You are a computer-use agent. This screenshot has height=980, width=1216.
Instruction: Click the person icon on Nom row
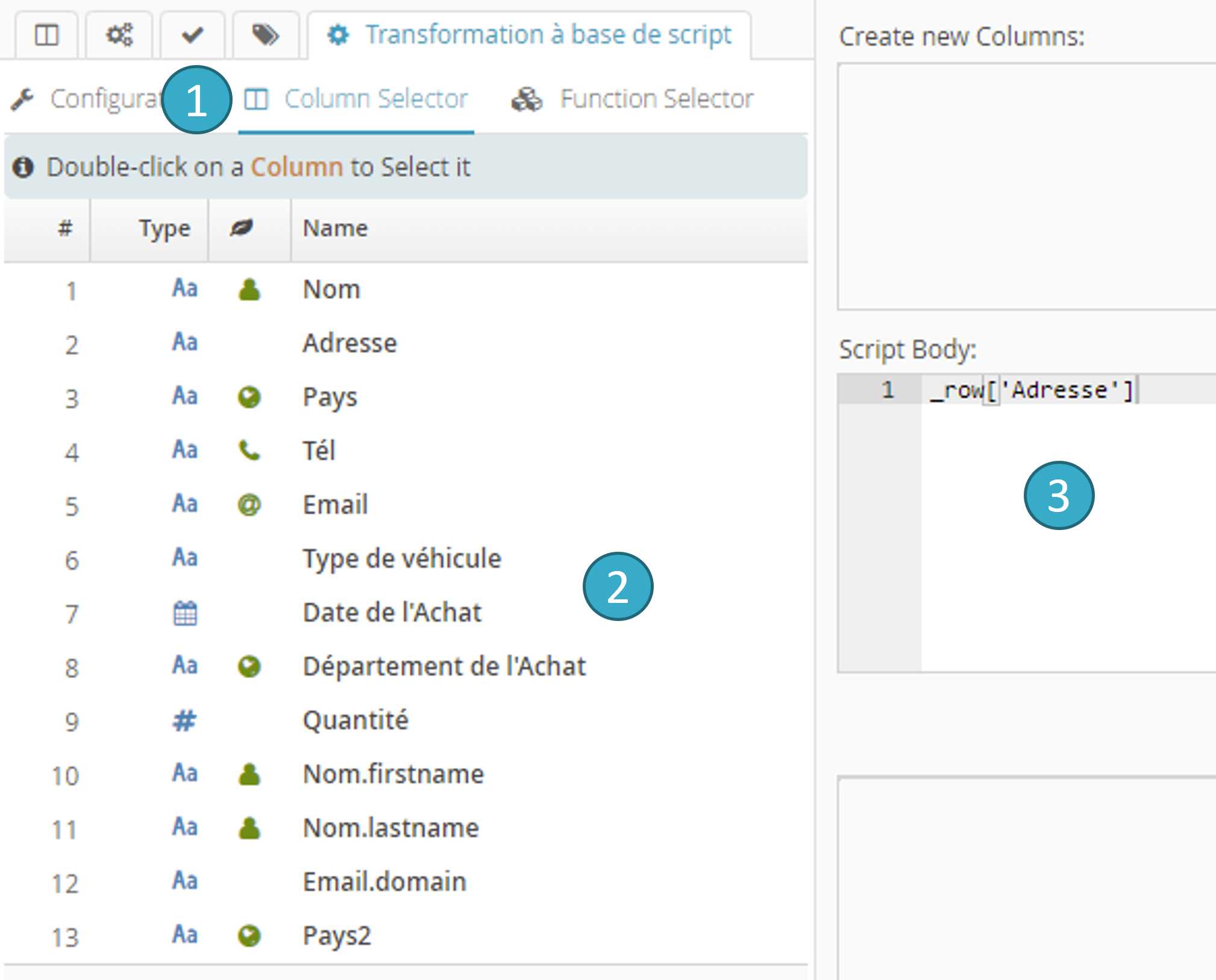(249, 290)
